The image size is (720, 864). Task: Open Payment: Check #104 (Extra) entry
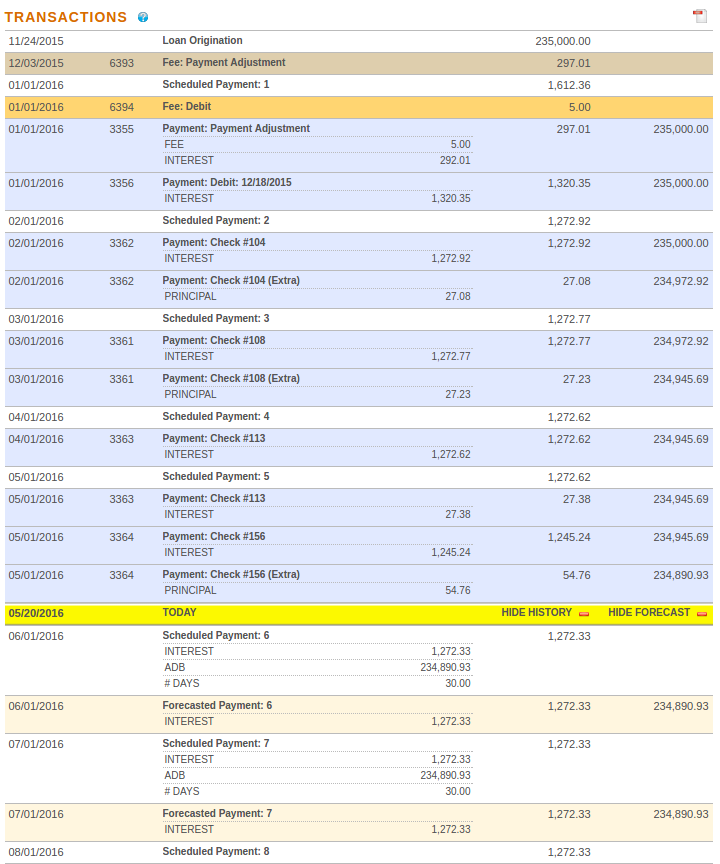tap(359, 289)
